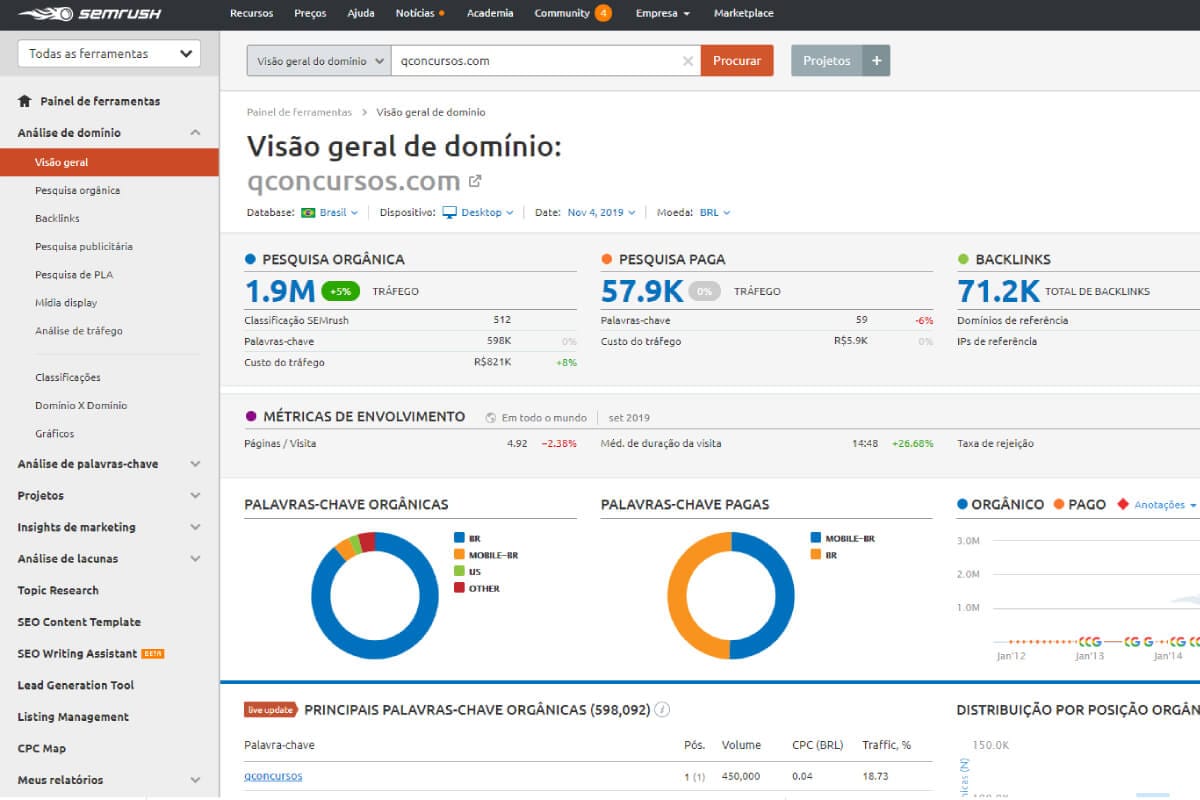Open Domínio X Domínio in the sidebar
The image size is (1200, 800).
point(81,405)
